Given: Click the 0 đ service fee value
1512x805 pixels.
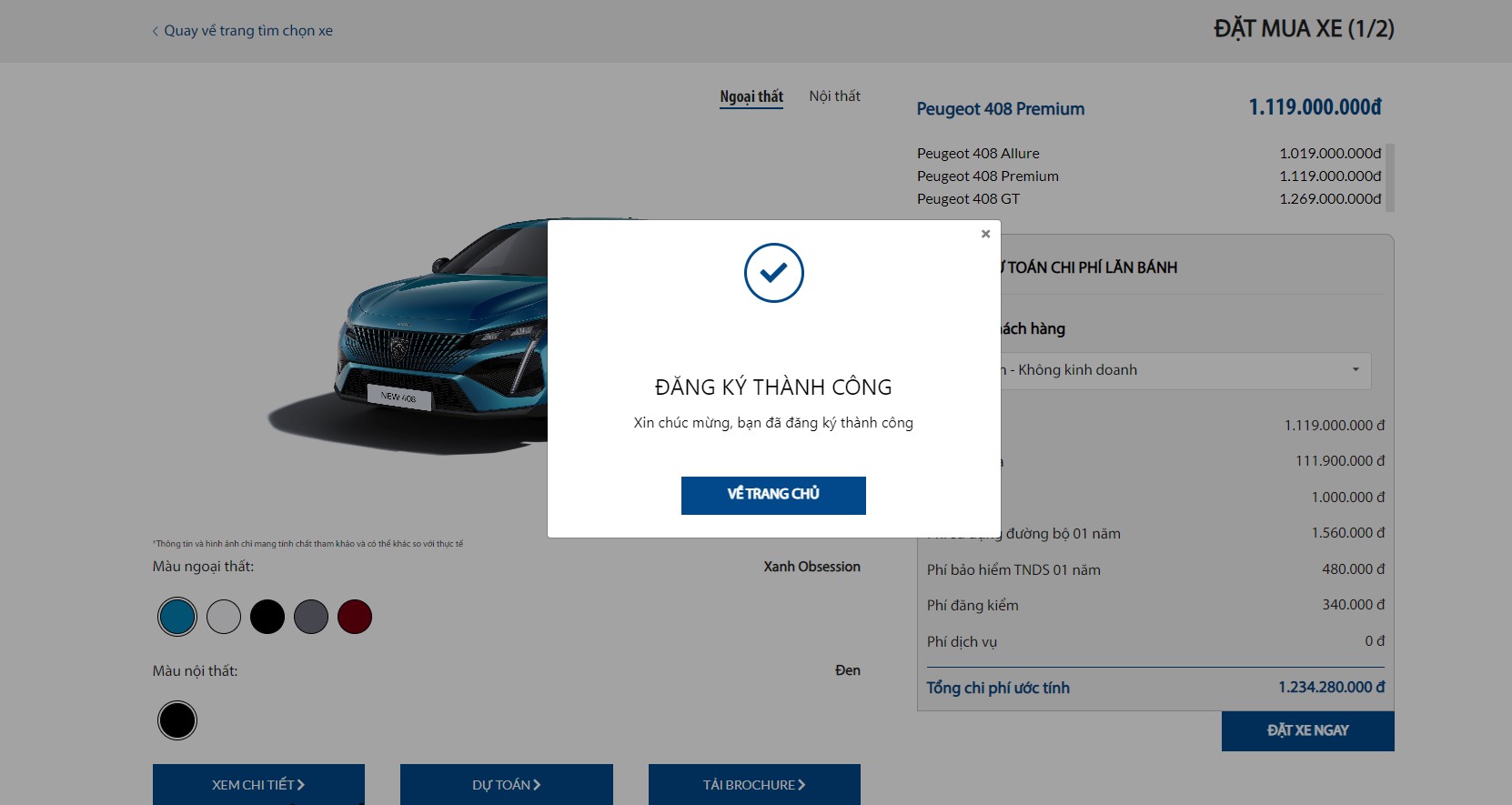Looking at the screenshot, I should [x=1375, y=641].
